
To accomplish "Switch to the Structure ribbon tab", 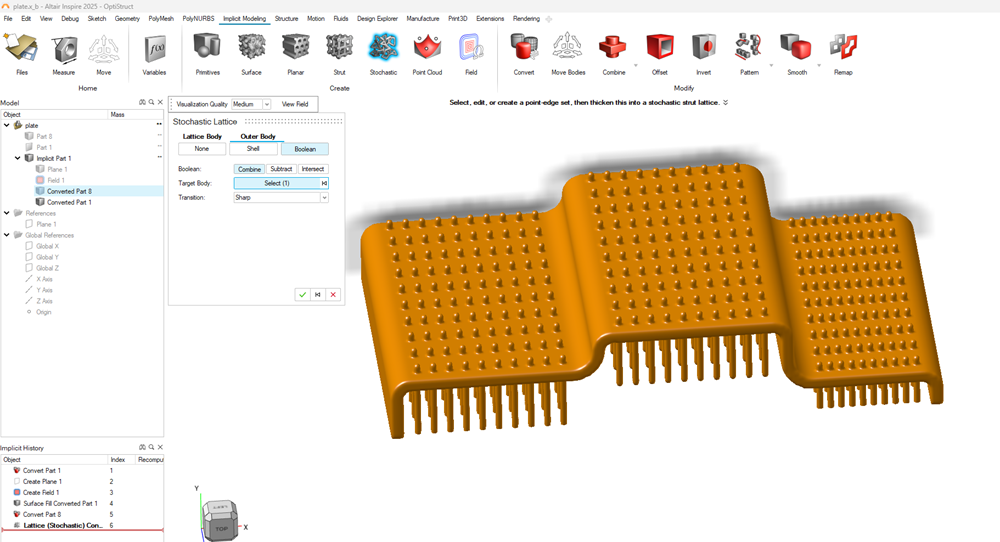I will [286, 18].
